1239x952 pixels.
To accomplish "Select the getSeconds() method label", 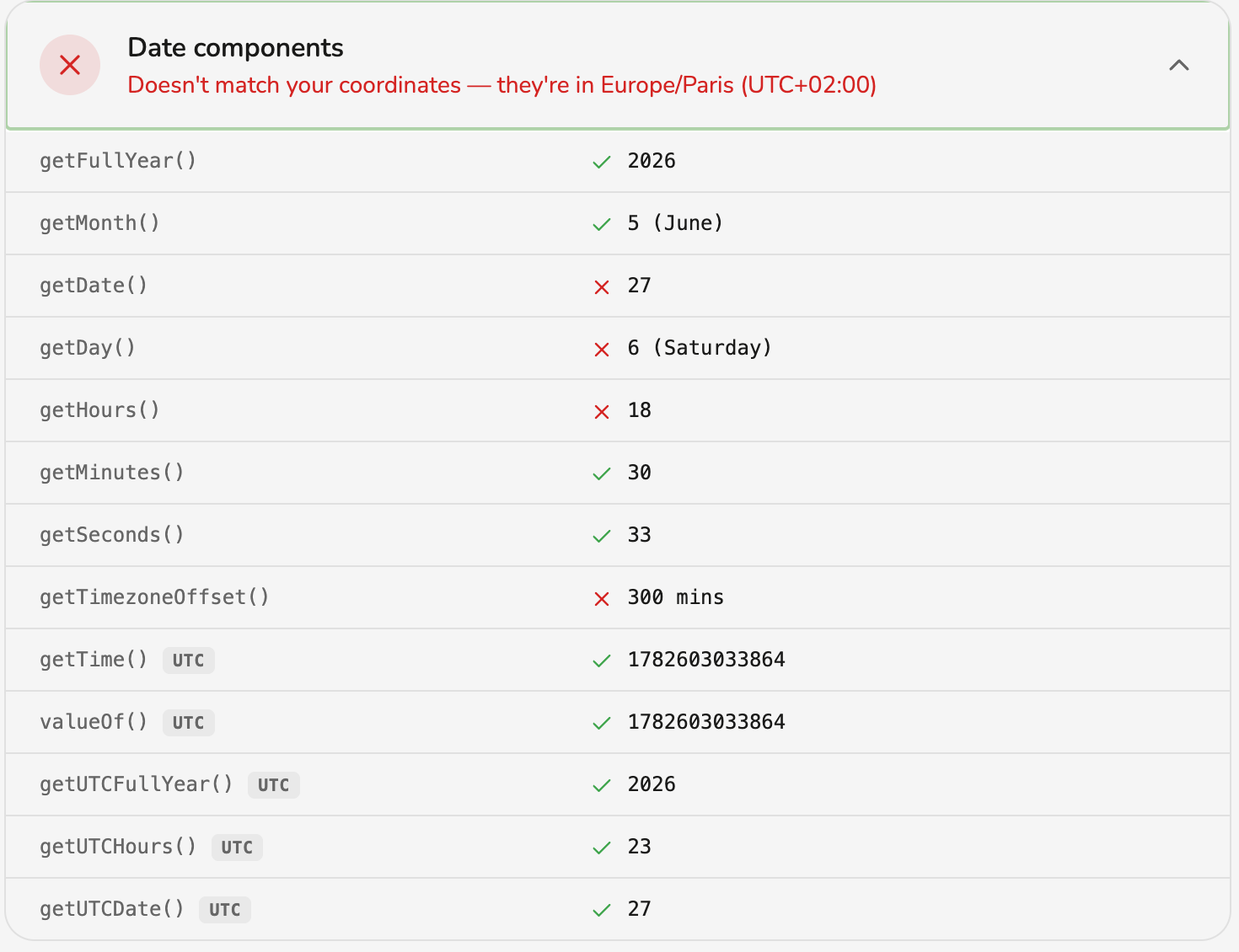I will pos(112,535).
